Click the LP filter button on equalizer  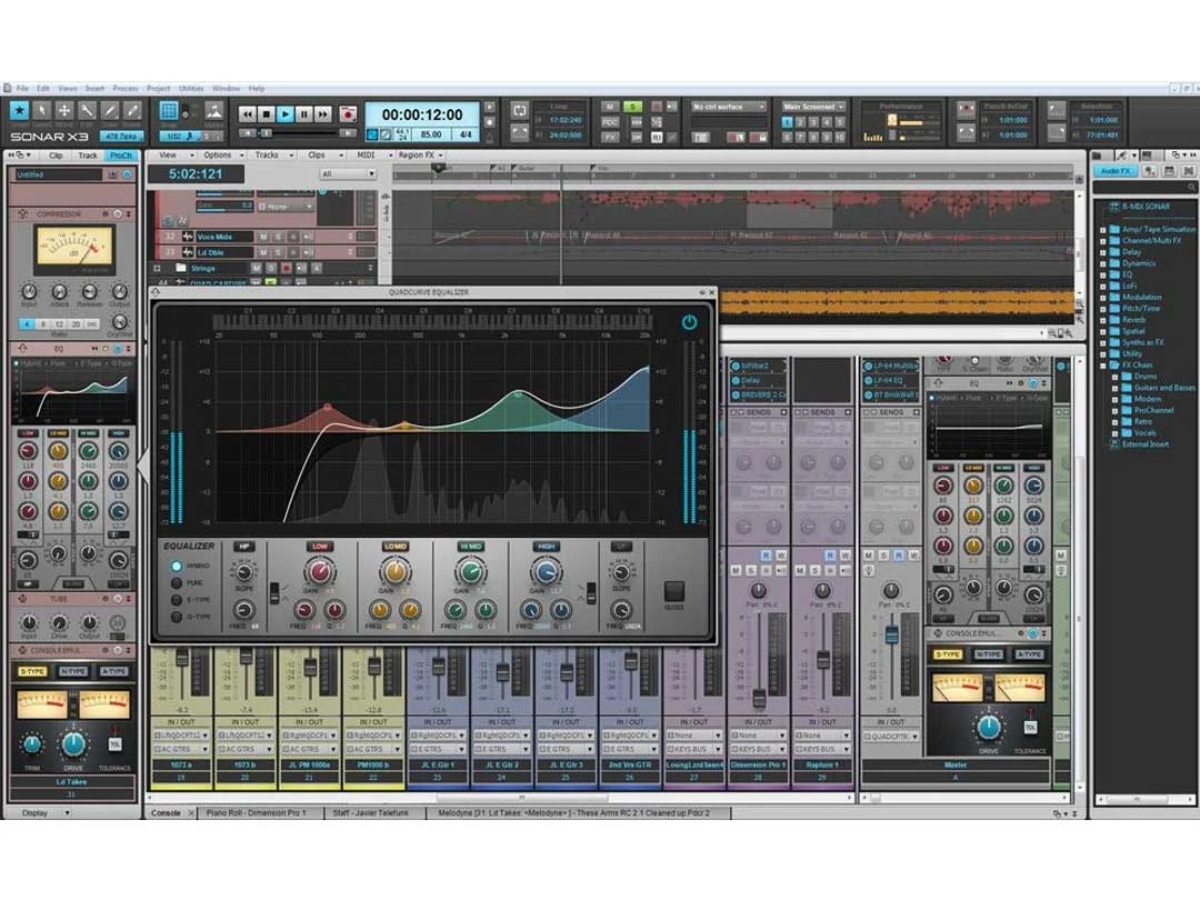(621, 547)
